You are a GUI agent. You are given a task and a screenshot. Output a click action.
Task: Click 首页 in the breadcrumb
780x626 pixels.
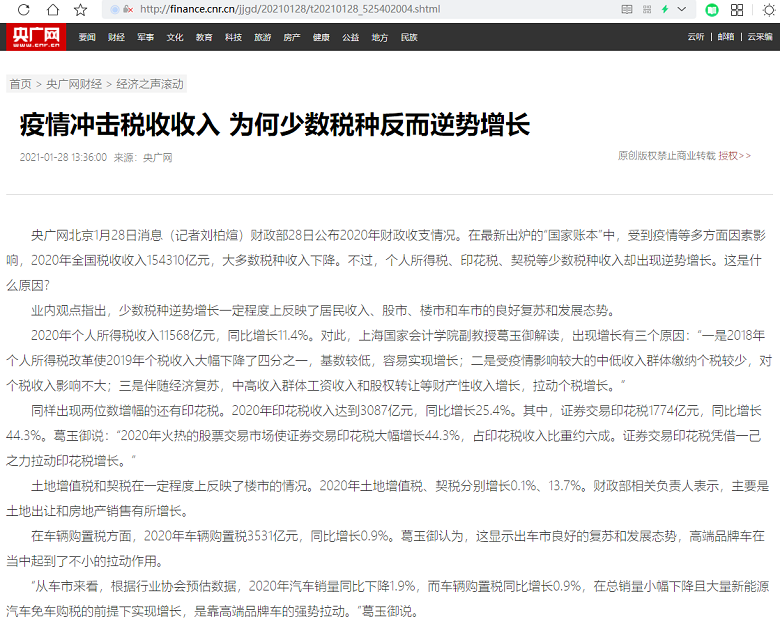[x=20, y=84]
